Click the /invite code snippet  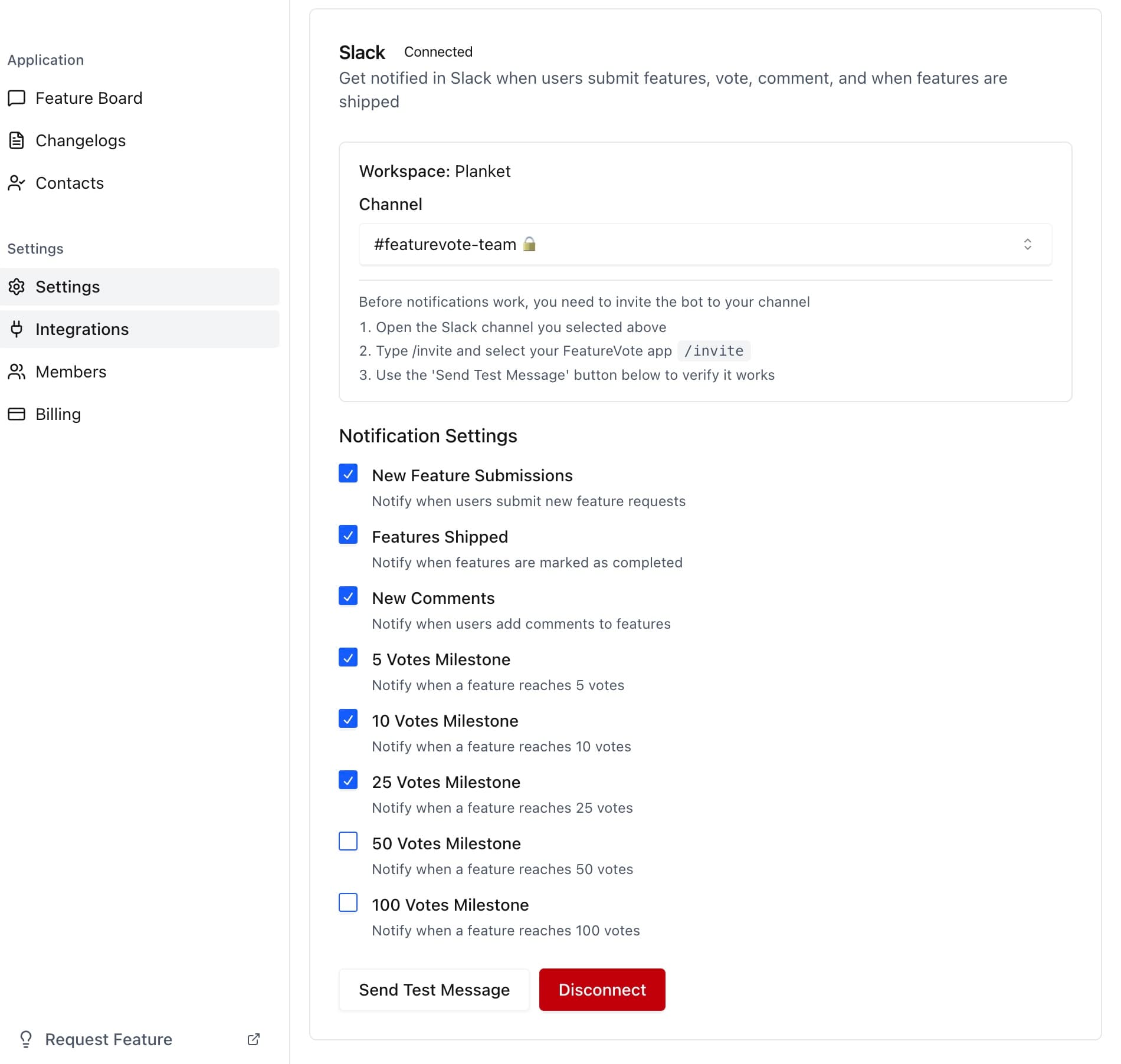tap(714, 351)
